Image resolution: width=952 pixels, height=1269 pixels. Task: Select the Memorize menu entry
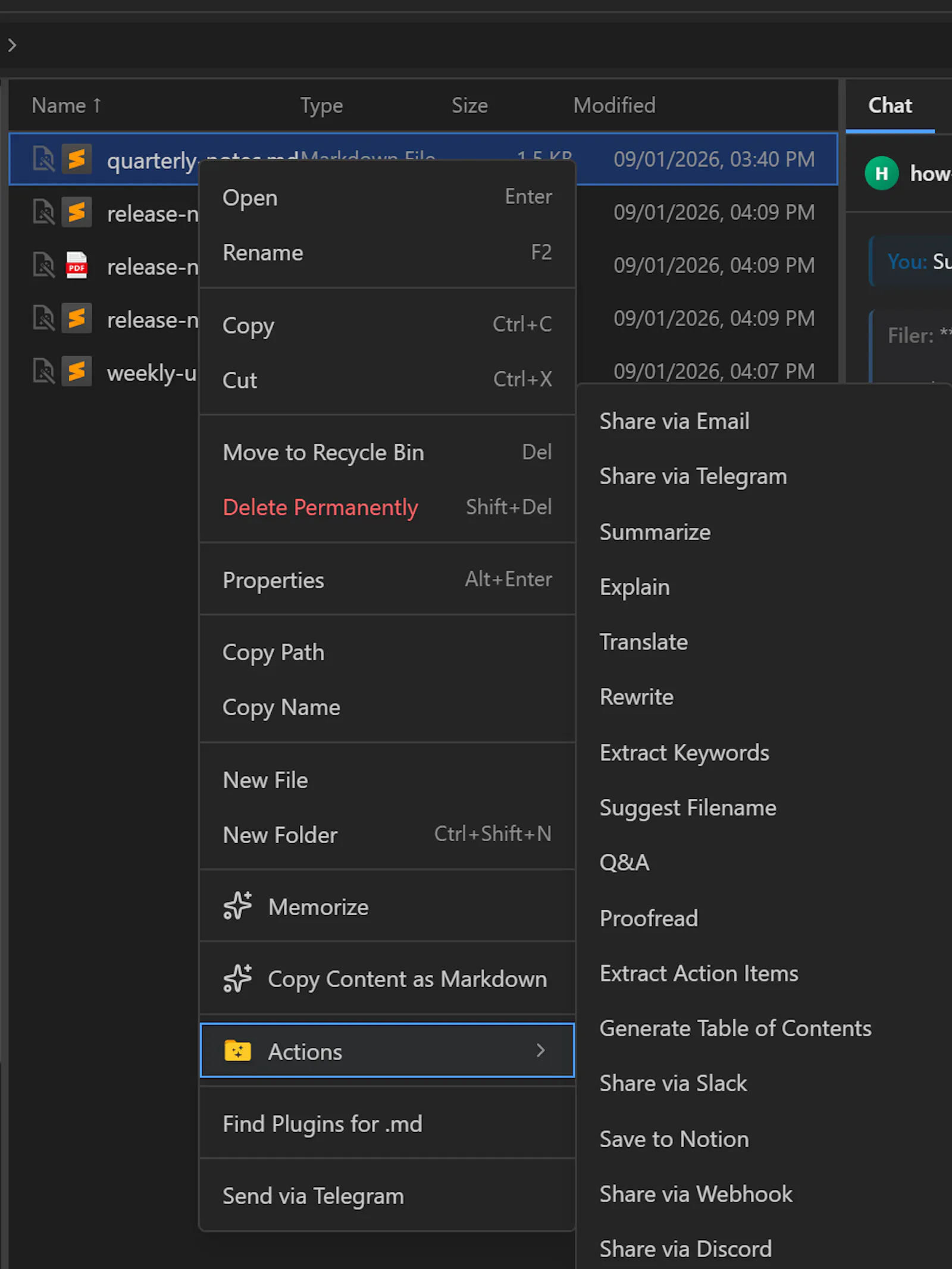point(387,907)
